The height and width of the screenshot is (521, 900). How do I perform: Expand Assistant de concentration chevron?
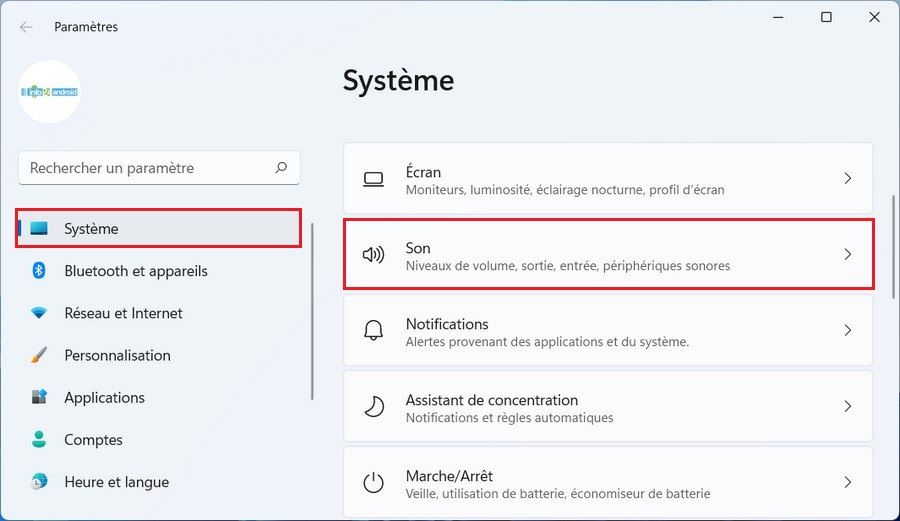[x=848, y=406]
